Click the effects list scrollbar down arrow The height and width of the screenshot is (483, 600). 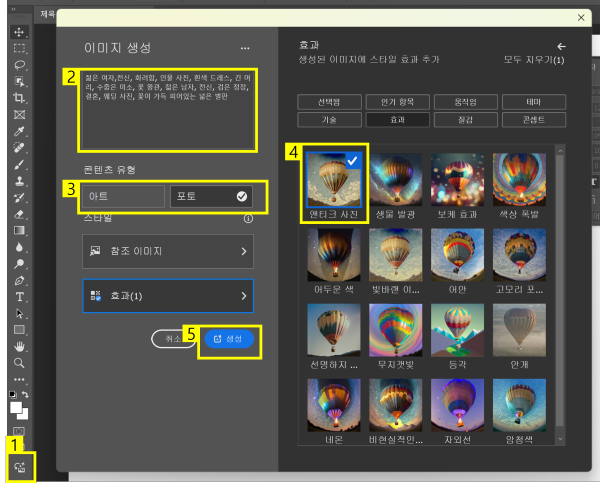click(560, 439)
